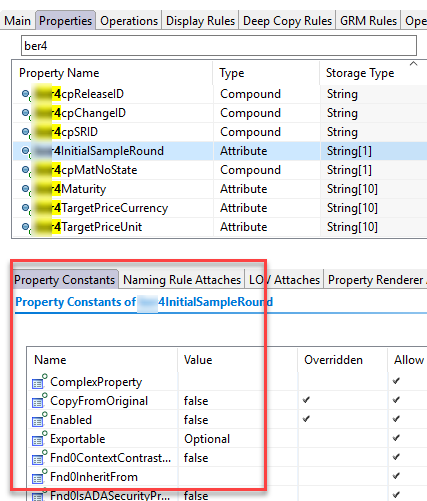427x501 pixels.
Task: Click the property icon beside cpReleaseID
Action: (x=26, y=94)
